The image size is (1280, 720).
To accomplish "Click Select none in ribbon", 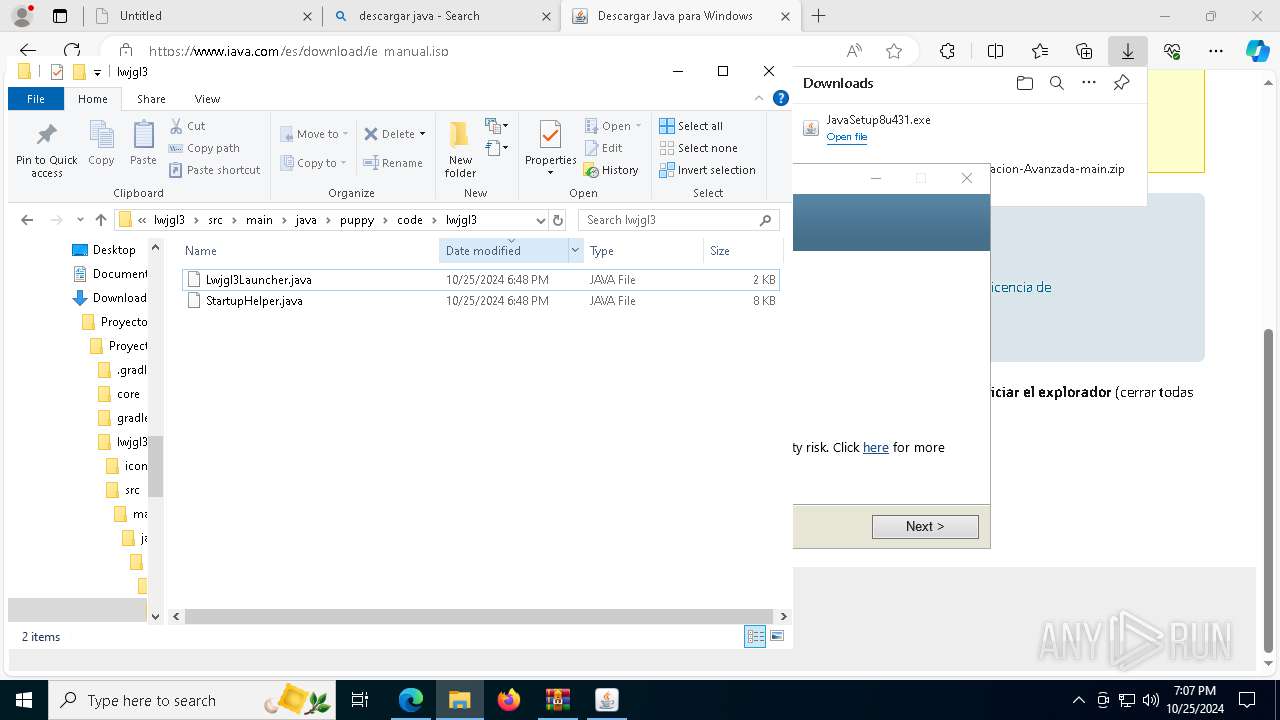I will [x=698, y=148].
